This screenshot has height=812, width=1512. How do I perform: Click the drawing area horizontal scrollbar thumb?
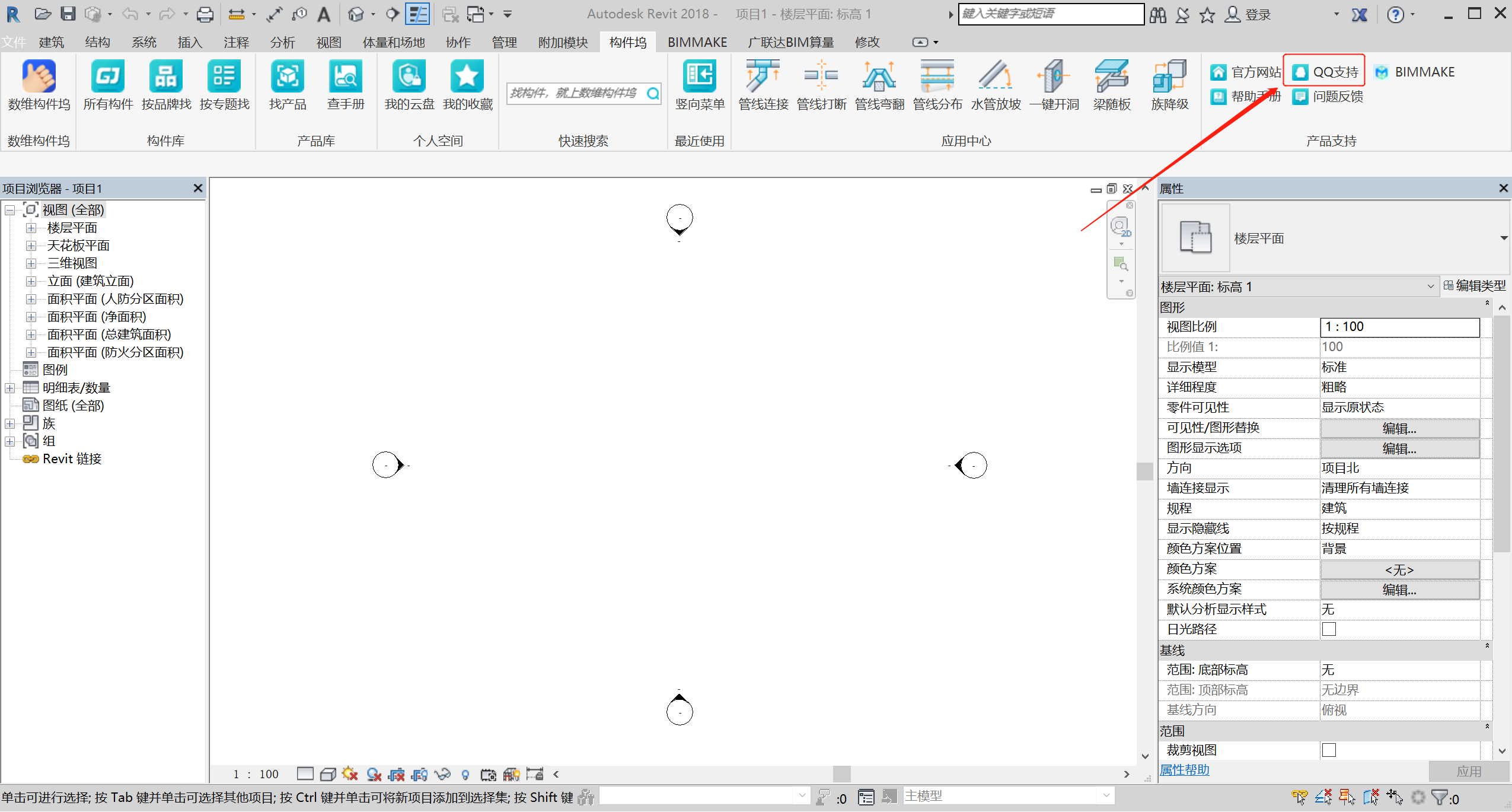pyautogui.click(x=841, y=774)
